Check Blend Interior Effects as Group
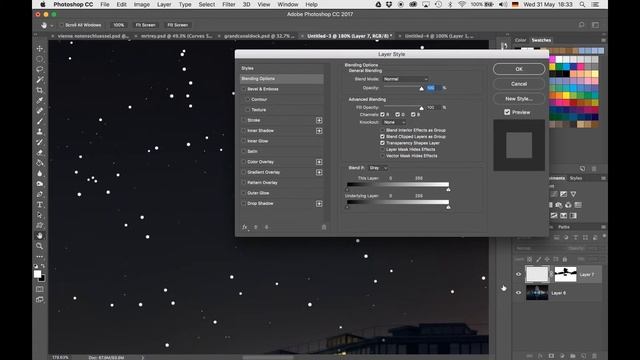This screenshot has width=640, height=360. 382,130
